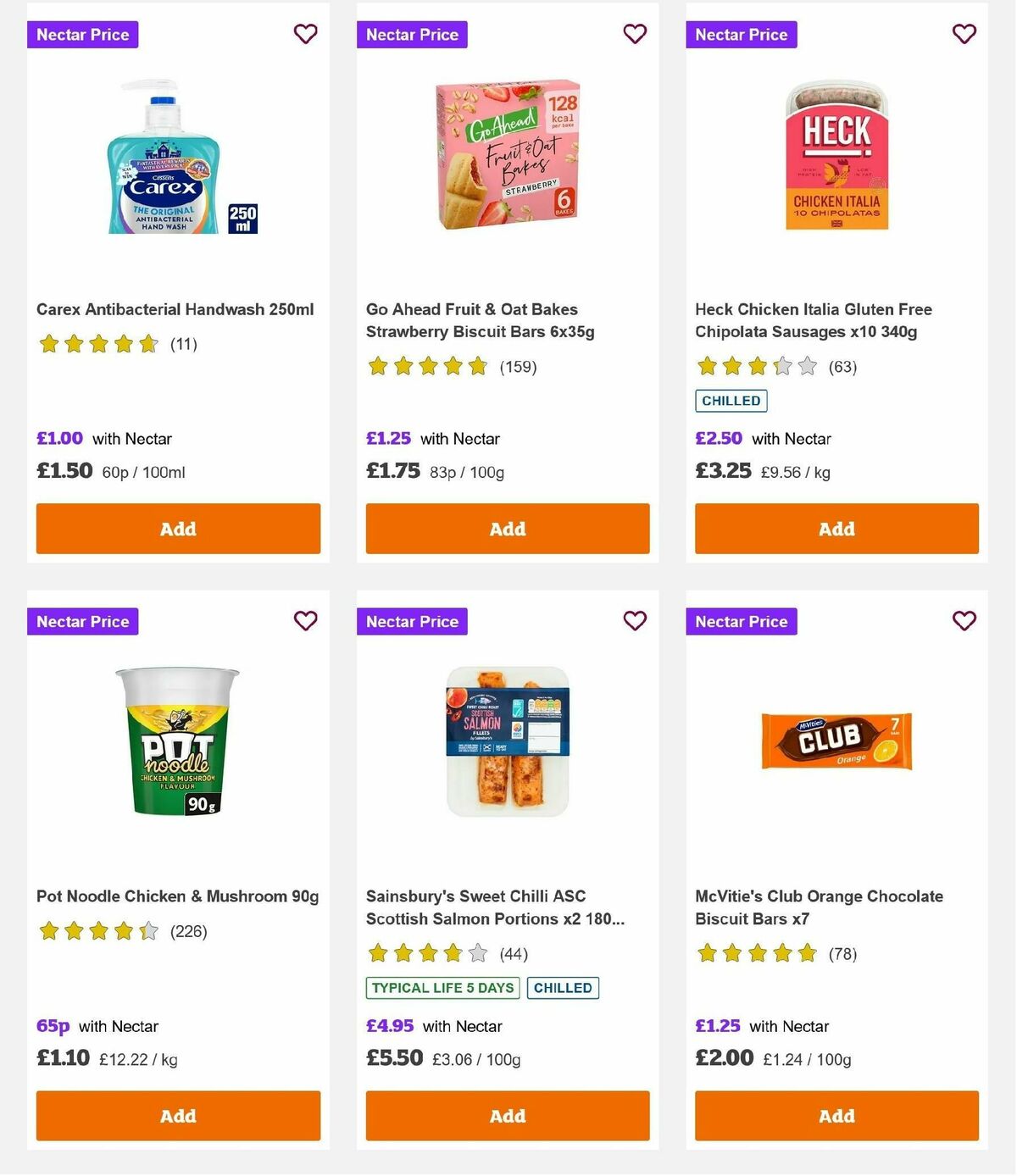Click the heart icon on Heck Chipolata Sausages

pyautogui.click(x=964, y=34)
